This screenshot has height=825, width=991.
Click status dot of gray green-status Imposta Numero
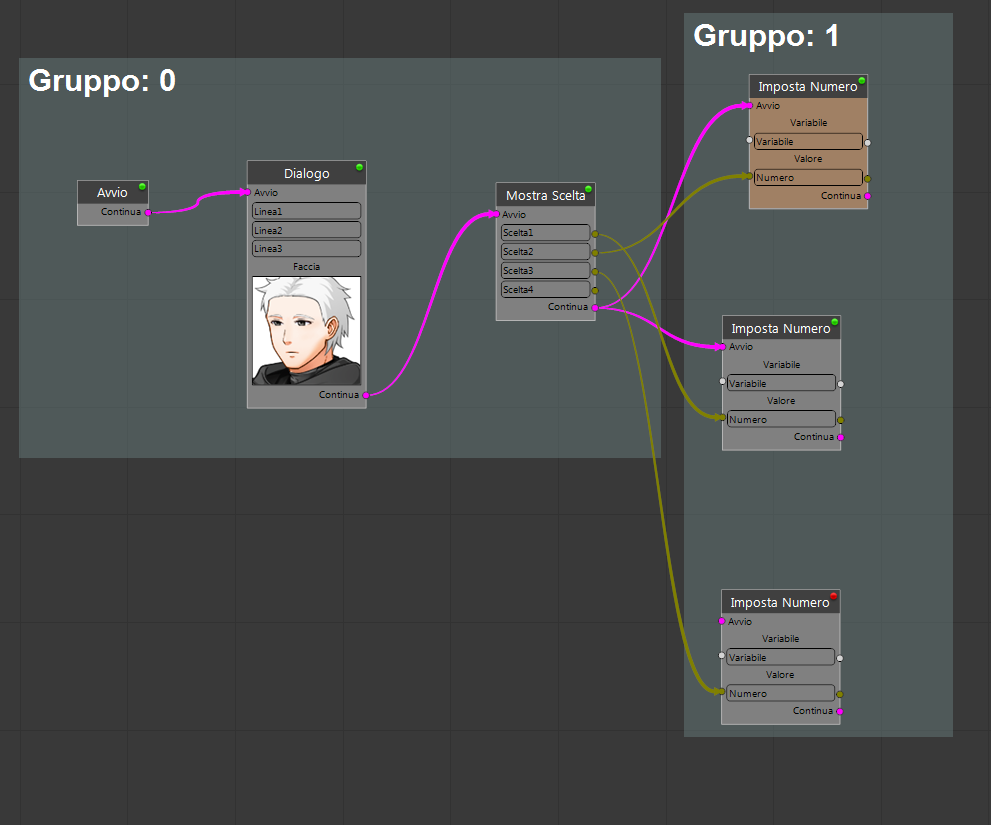[834, 322]
